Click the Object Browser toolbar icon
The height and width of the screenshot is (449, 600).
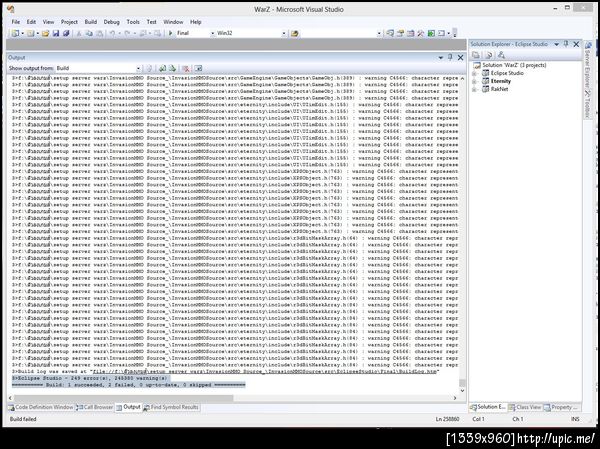(x=411, y=33)
